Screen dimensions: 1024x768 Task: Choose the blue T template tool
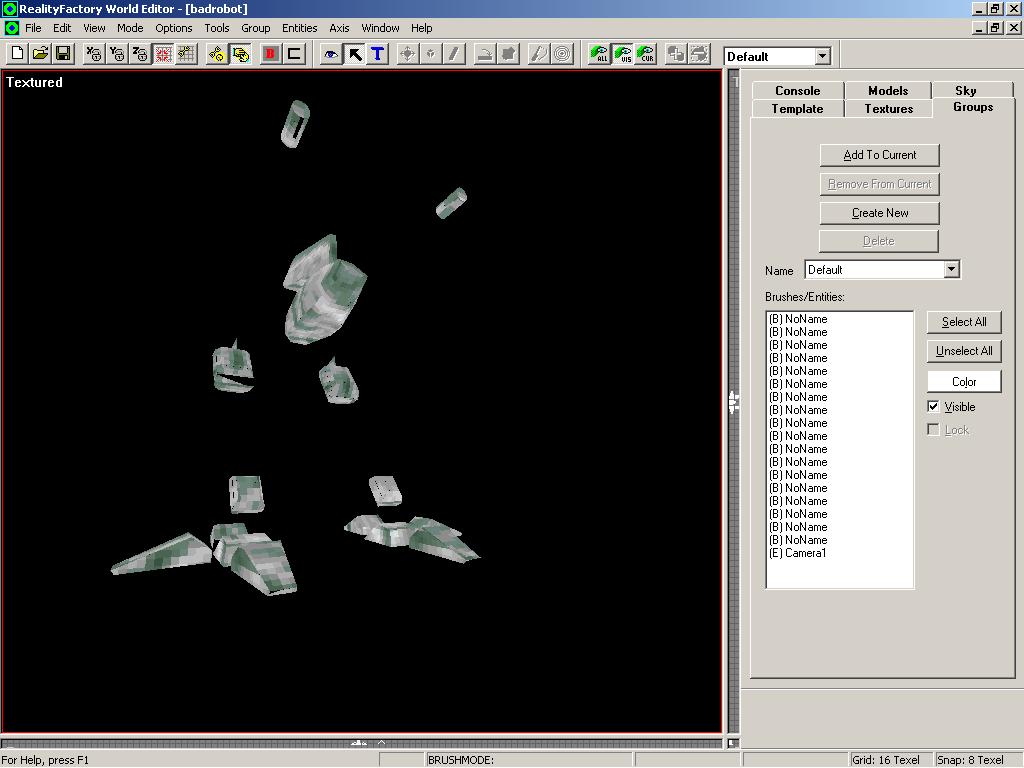(377, 54)
